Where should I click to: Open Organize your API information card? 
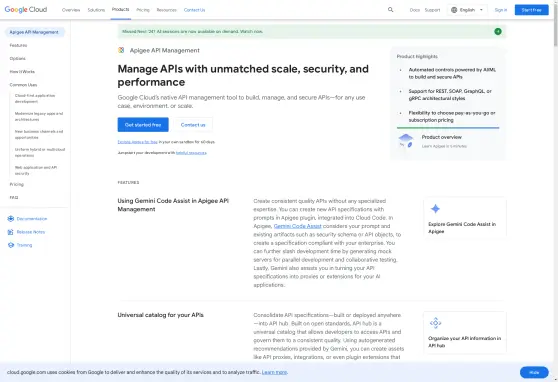tap(465, 333)
